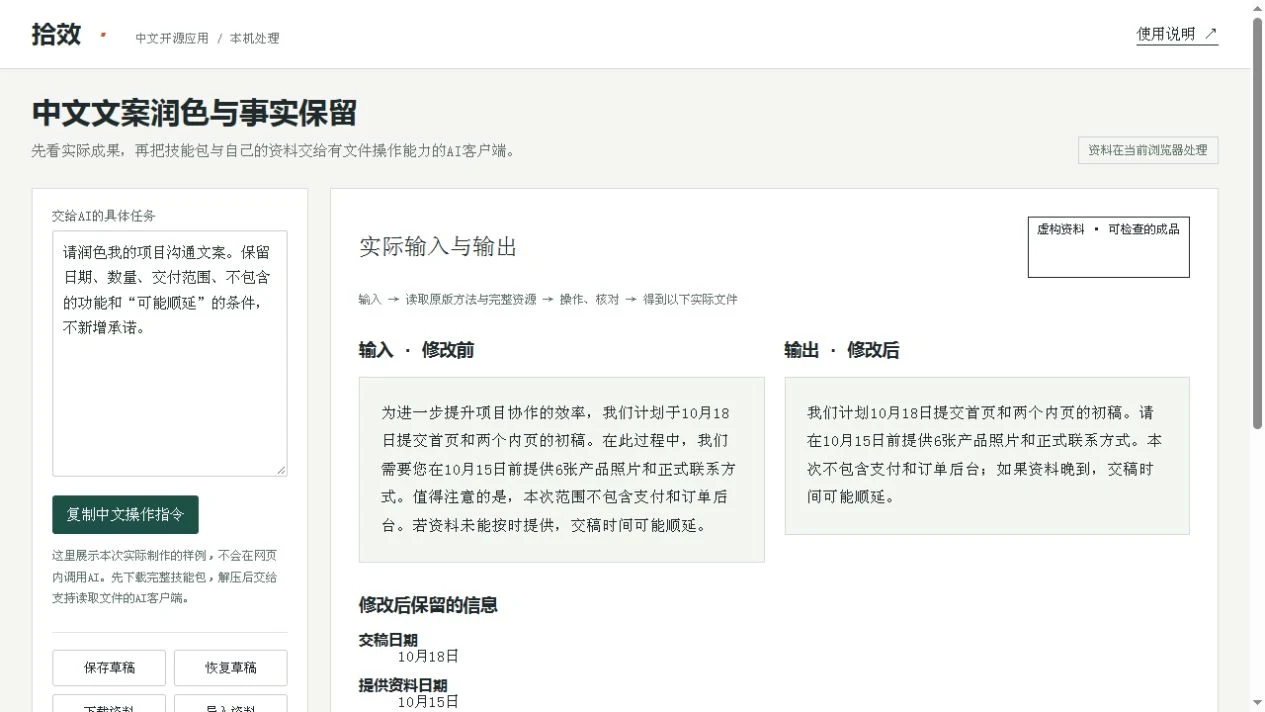Click the page vertical scrollbar thumb
This screenshot has width=1265, height=712.
(x=1257, y=222)
